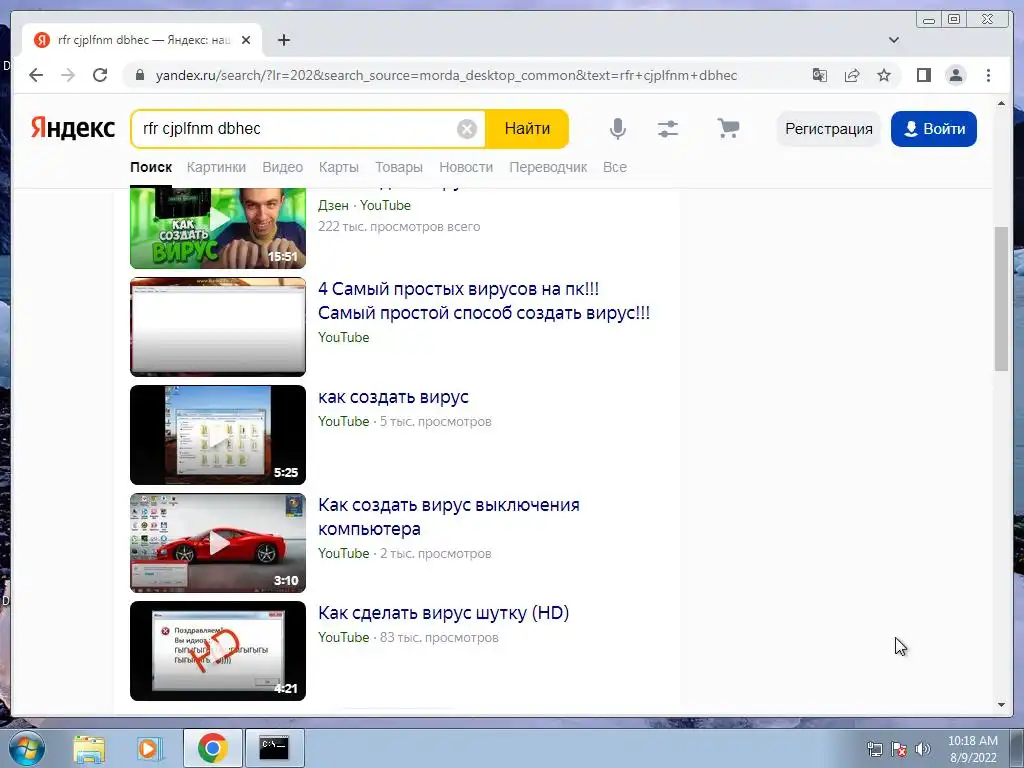Click the page vertical scrollbar thumb

click(1001, 298)
